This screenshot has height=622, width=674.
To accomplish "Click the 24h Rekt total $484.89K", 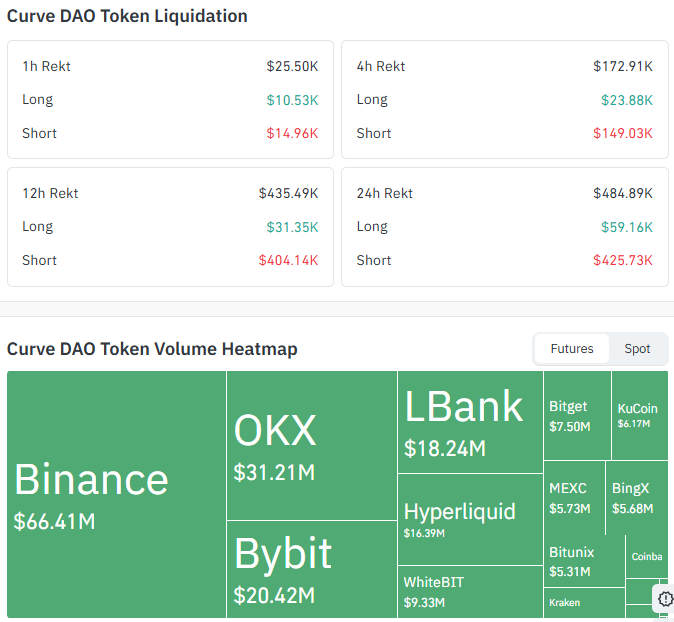I will click(x=623, y=193).
